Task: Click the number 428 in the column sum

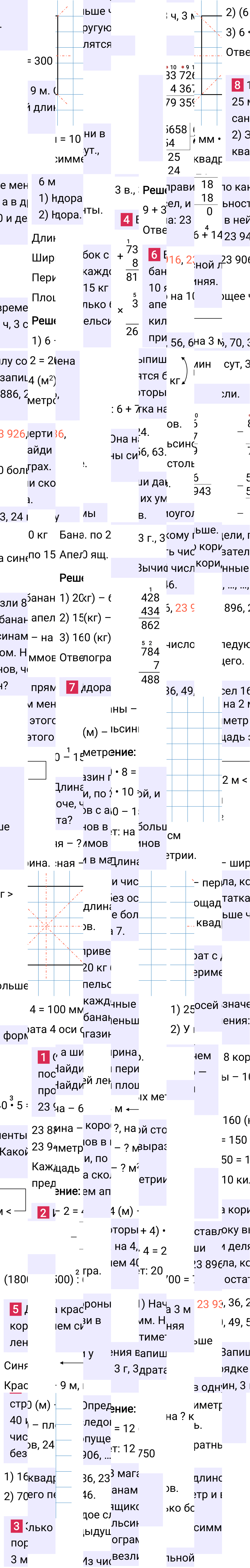Action: pos(150,598)
